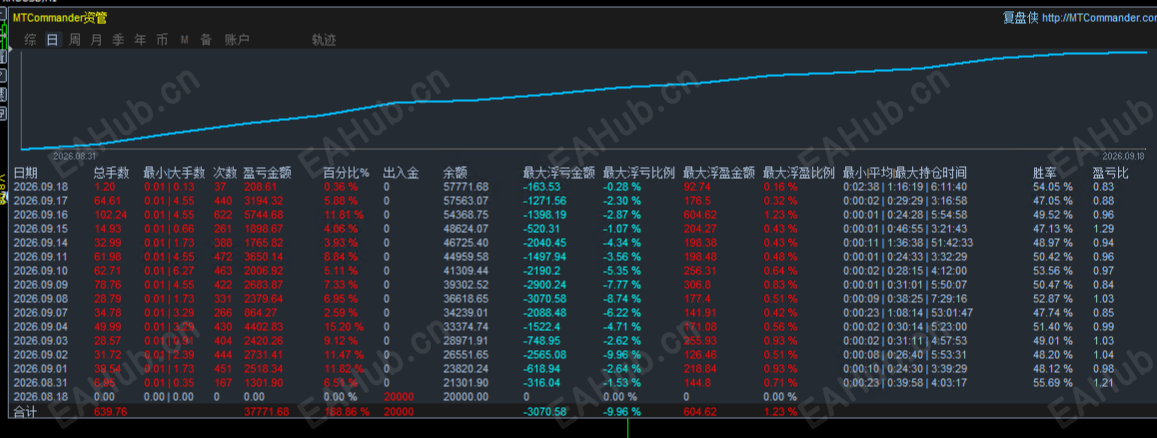The height and width of the screenshot is (438, 1157).
Task: Click profit value 5744.68
Action: tap(263, 214)
